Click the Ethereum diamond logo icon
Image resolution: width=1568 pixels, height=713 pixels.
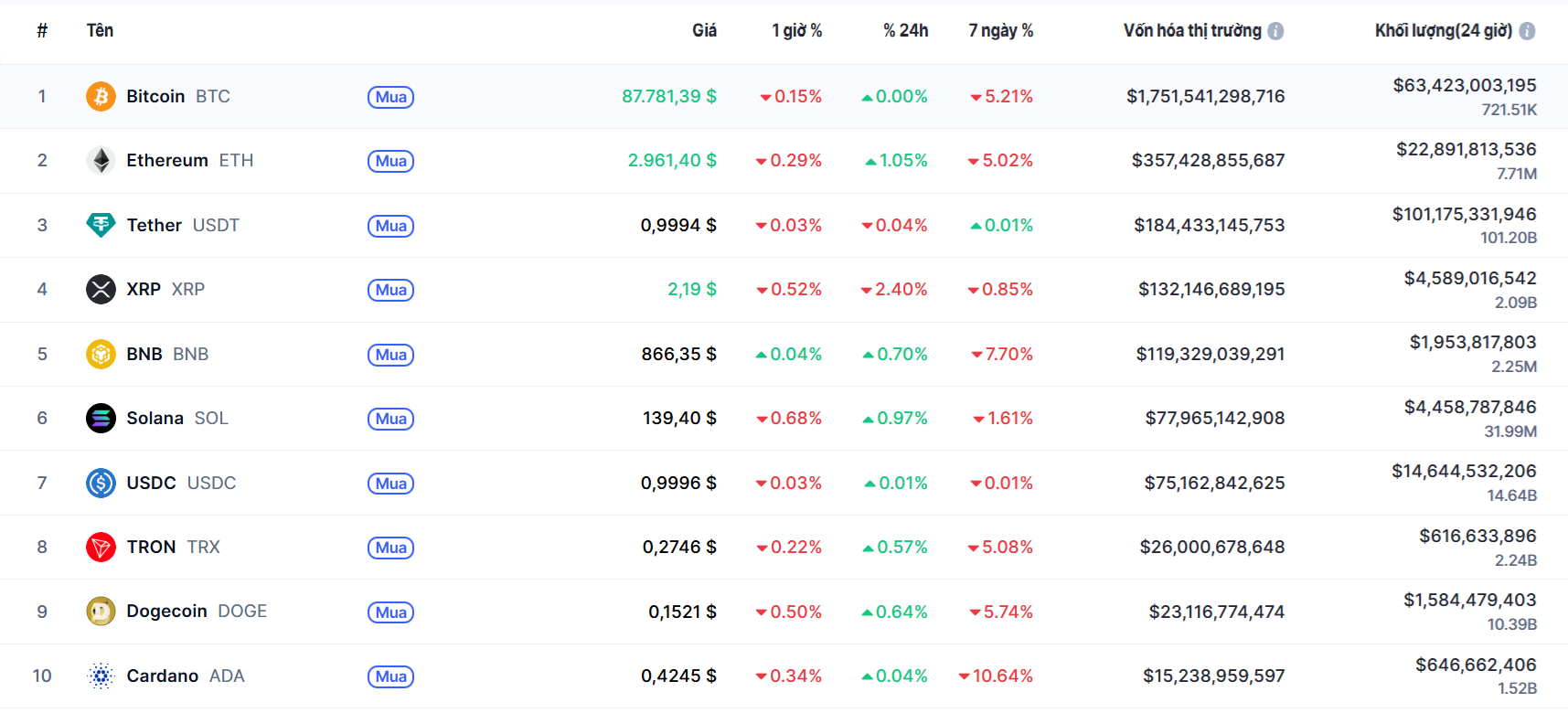pyautogui.click(x=101, y=161)
